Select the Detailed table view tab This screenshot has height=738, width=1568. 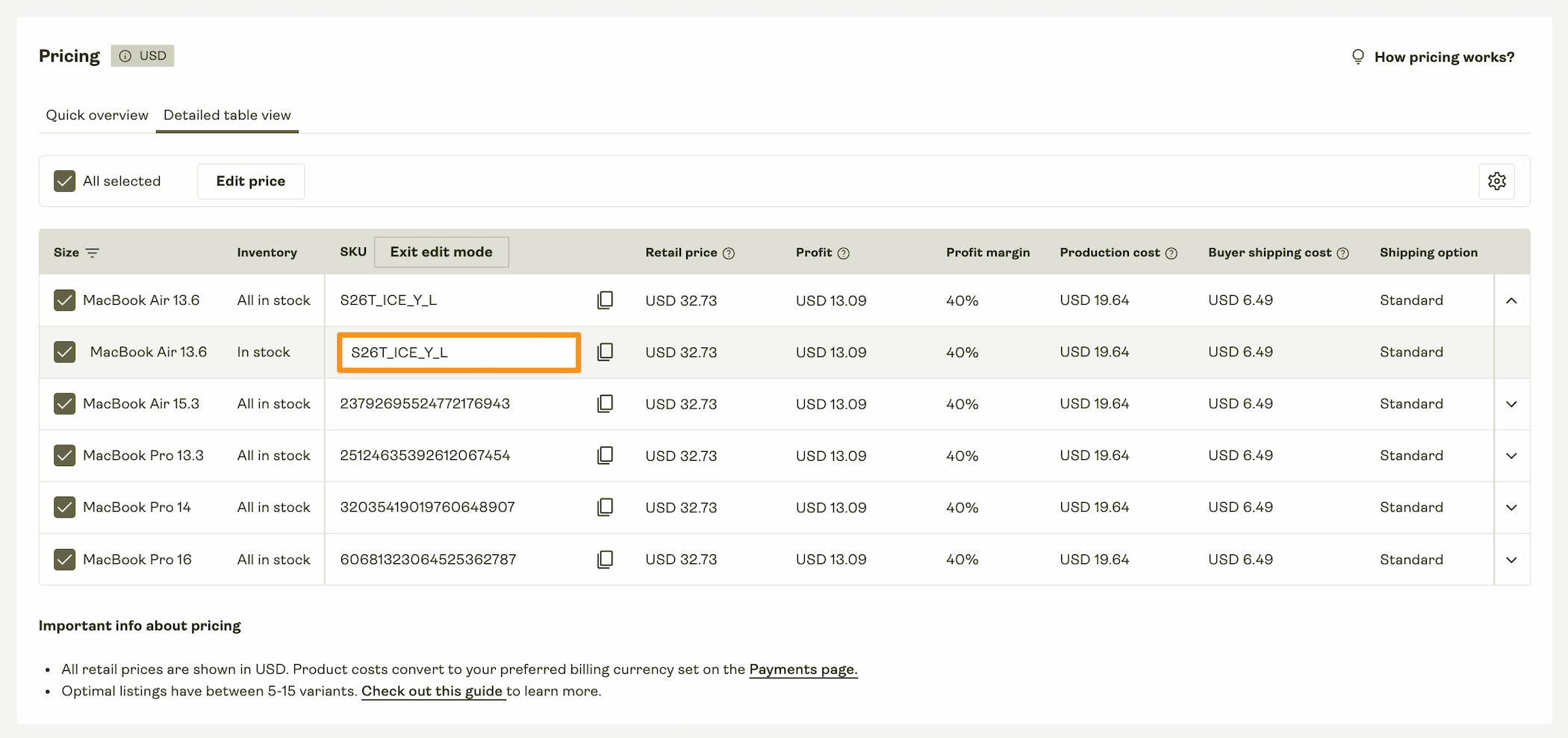point(227,115)
